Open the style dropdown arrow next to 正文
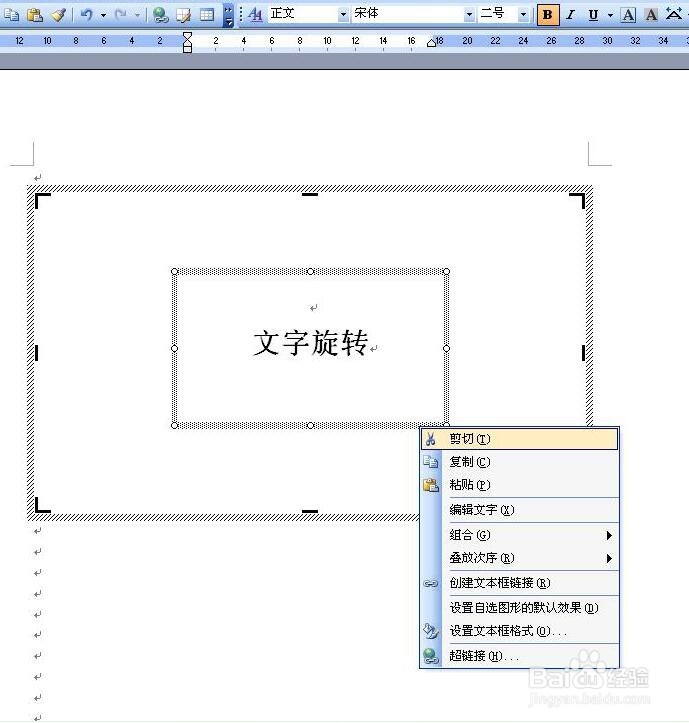 point(343,14)
